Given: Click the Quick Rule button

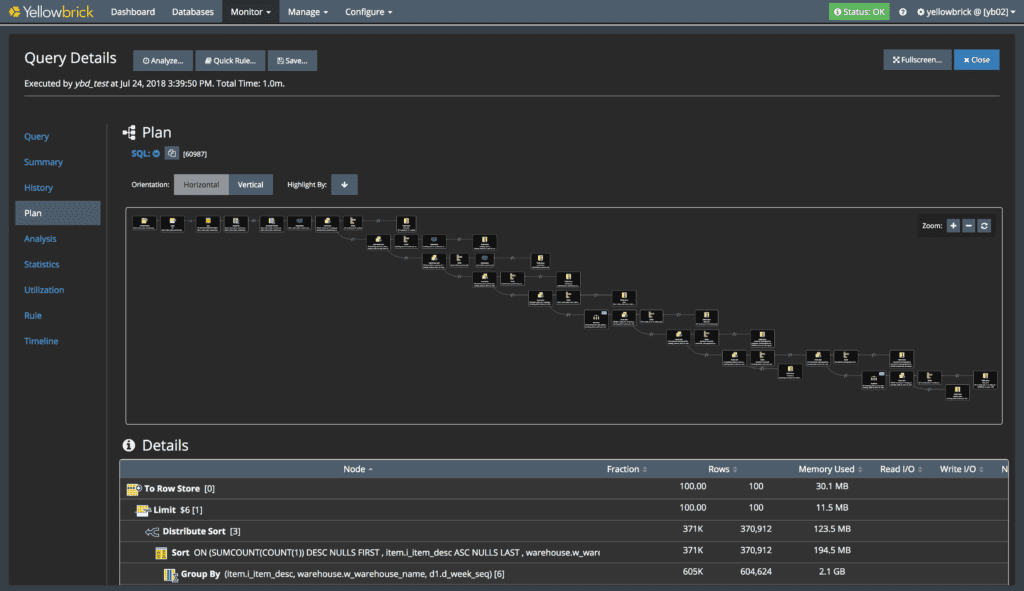Looking at the screenshot, I should coord(230,61).
